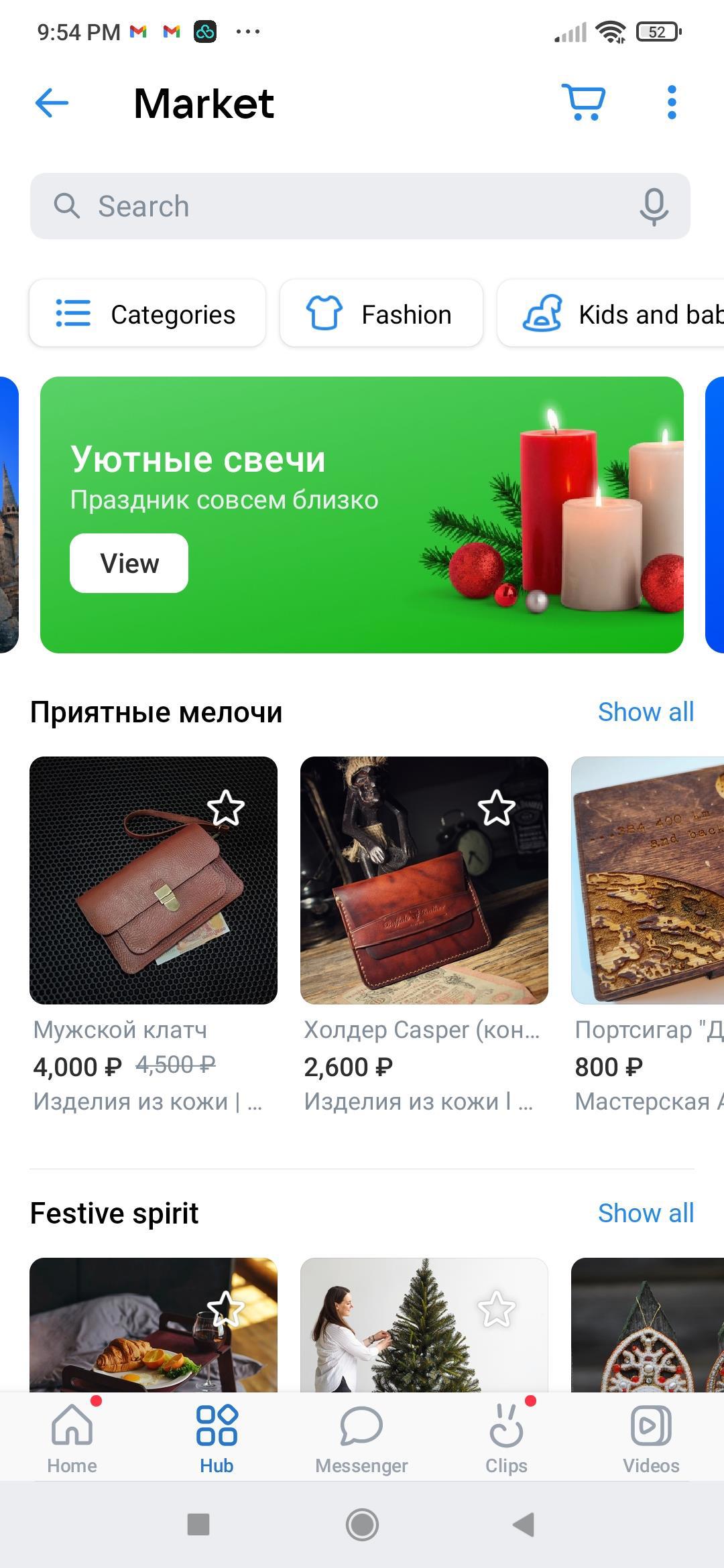The width and height of the screenshot is (724, 1568).
Task: Show all Приятные мелочи items
Action: click(x=646, y=712)
